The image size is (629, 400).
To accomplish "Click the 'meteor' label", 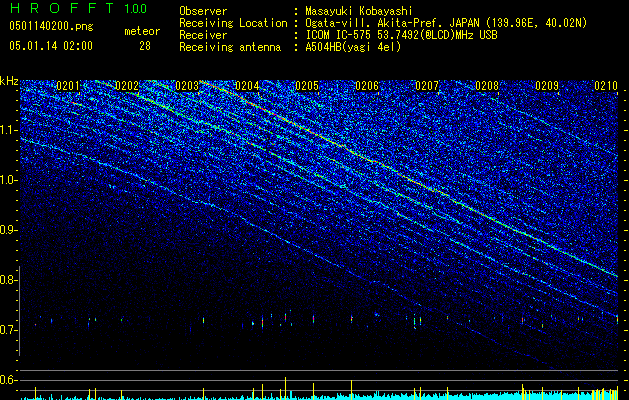I will pos(142,31).
